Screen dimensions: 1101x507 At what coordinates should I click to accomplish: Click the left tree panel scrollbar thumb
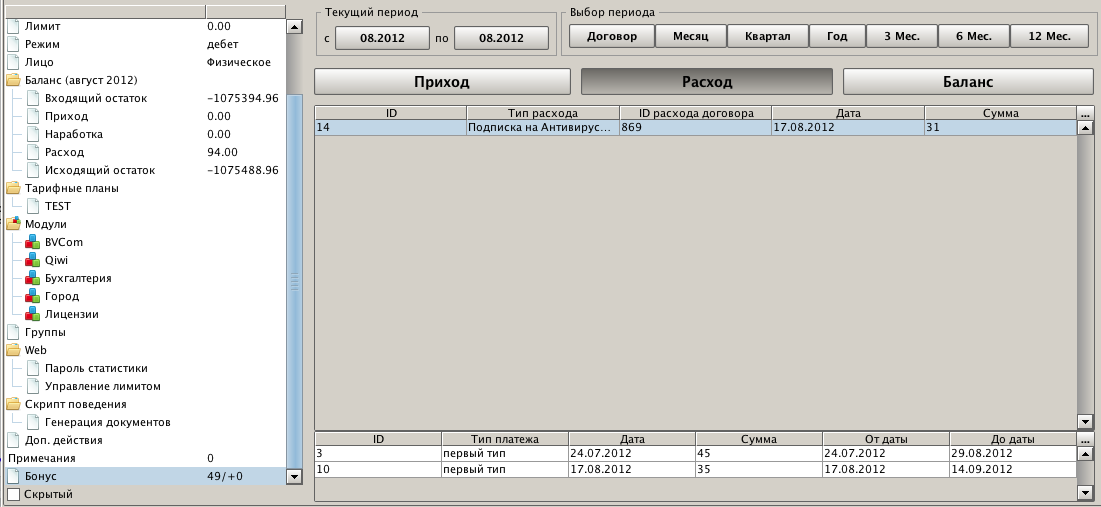click(294, 278)
